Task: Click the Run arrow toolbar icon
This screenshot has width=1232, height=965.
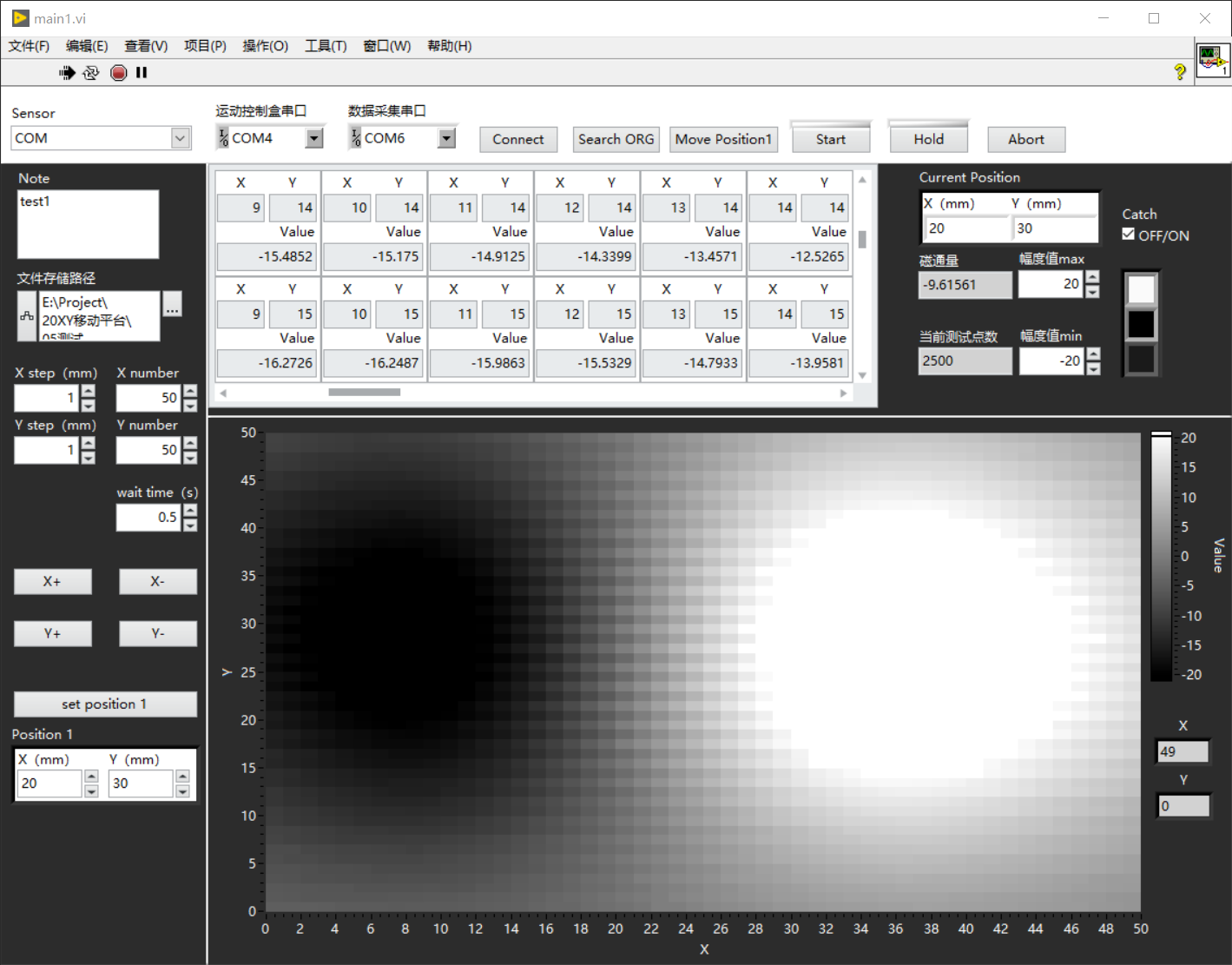Action: point(67,73)
